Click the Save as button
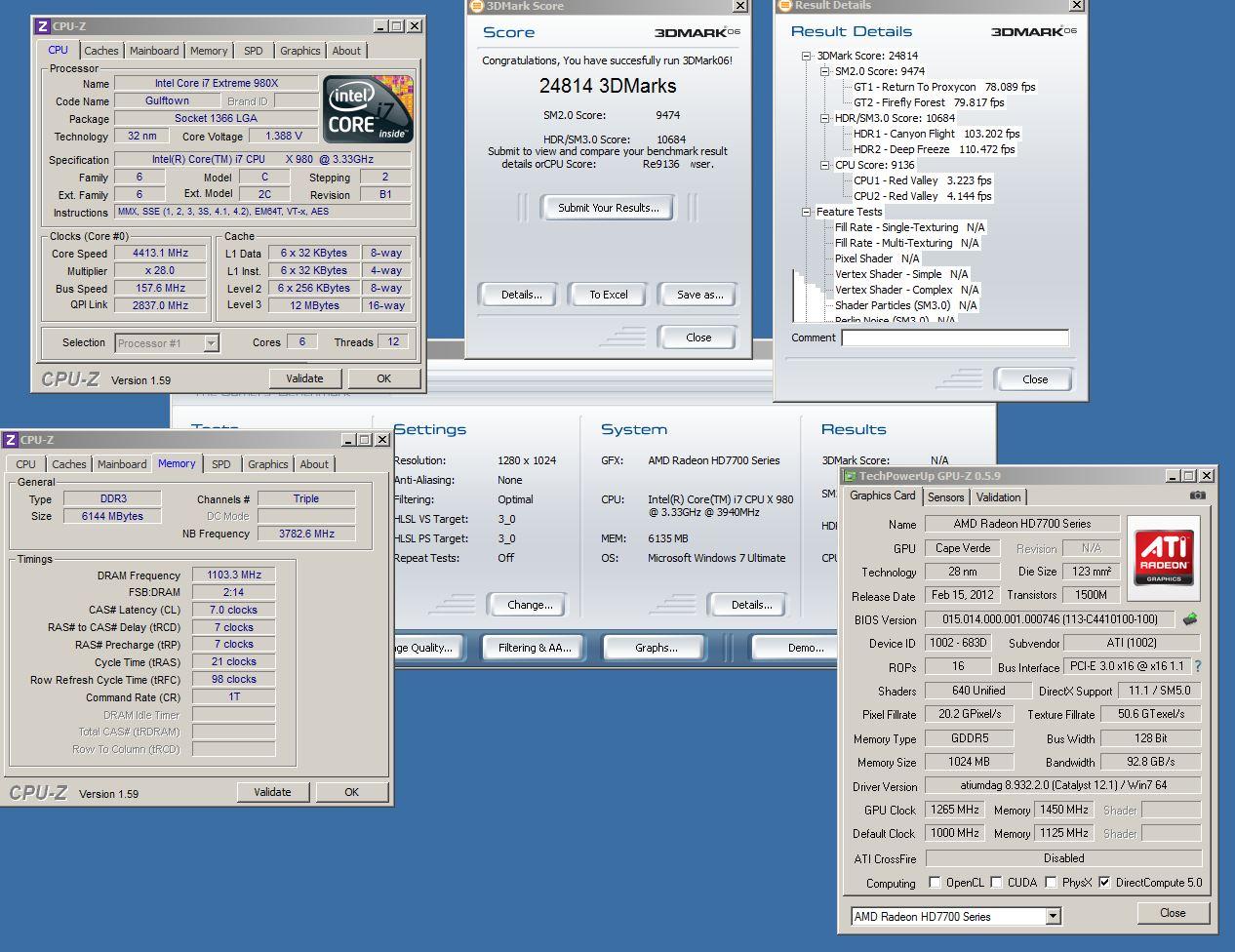Screen dimensions: 1235x952 699,294
